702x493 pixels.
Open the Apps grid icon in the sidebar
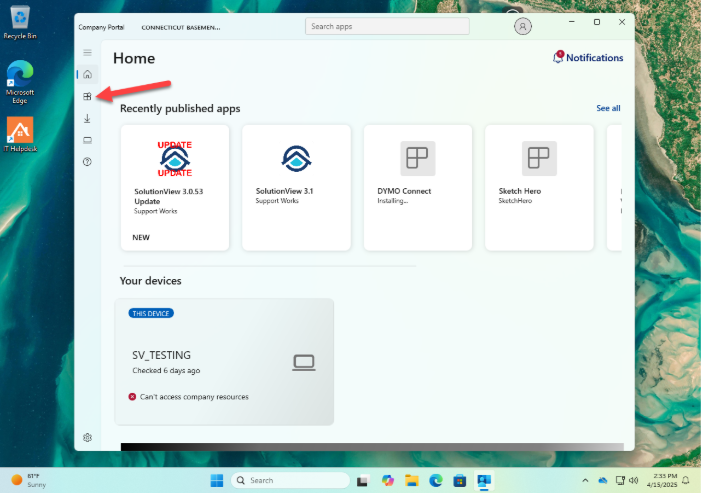pos(87,96)
